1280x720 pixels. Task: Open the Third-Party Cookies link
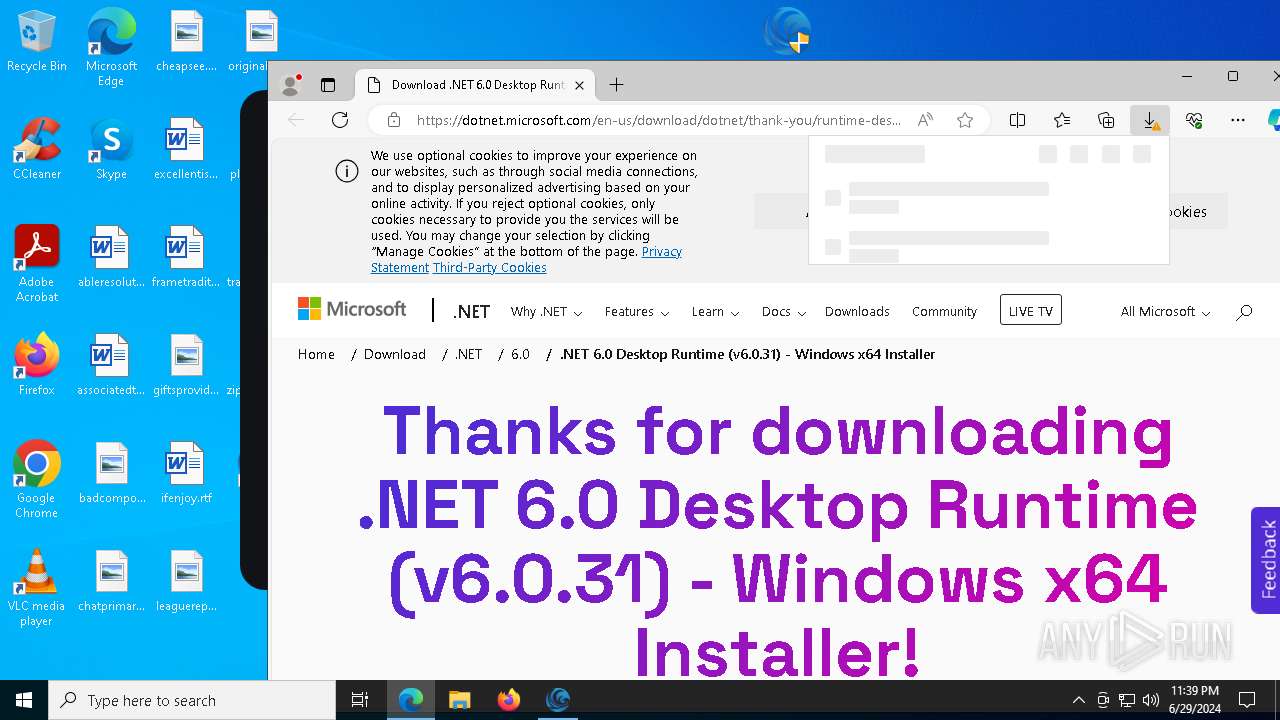tap(489, 268)
